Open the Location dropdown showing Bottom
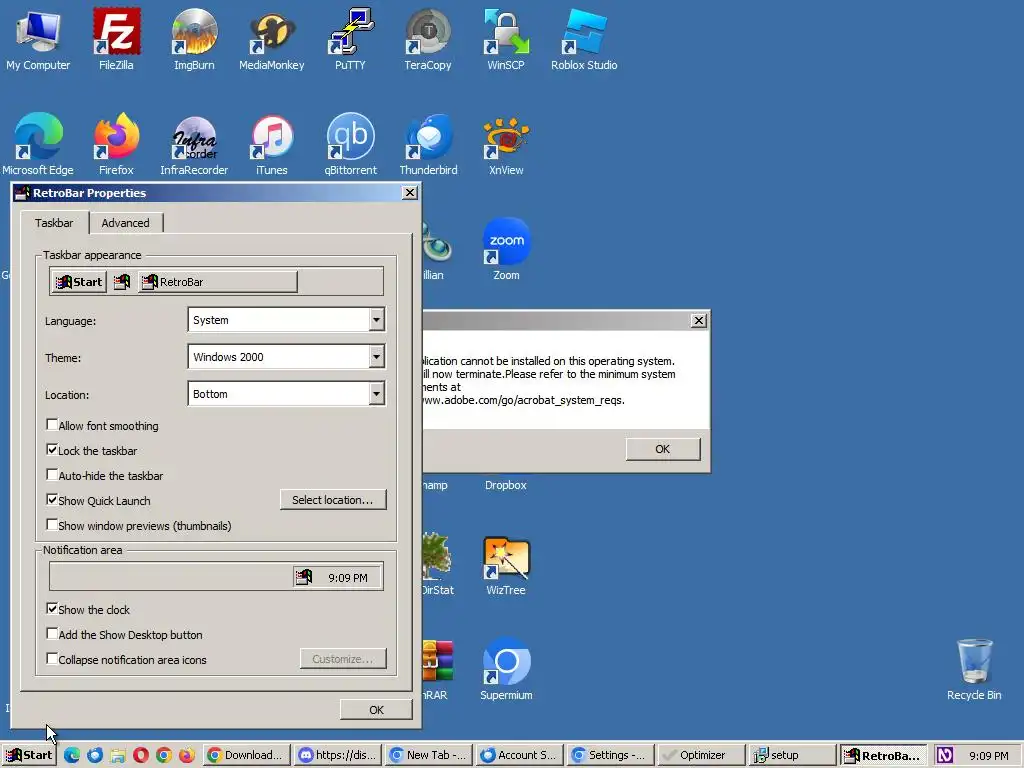 (286, 394)
